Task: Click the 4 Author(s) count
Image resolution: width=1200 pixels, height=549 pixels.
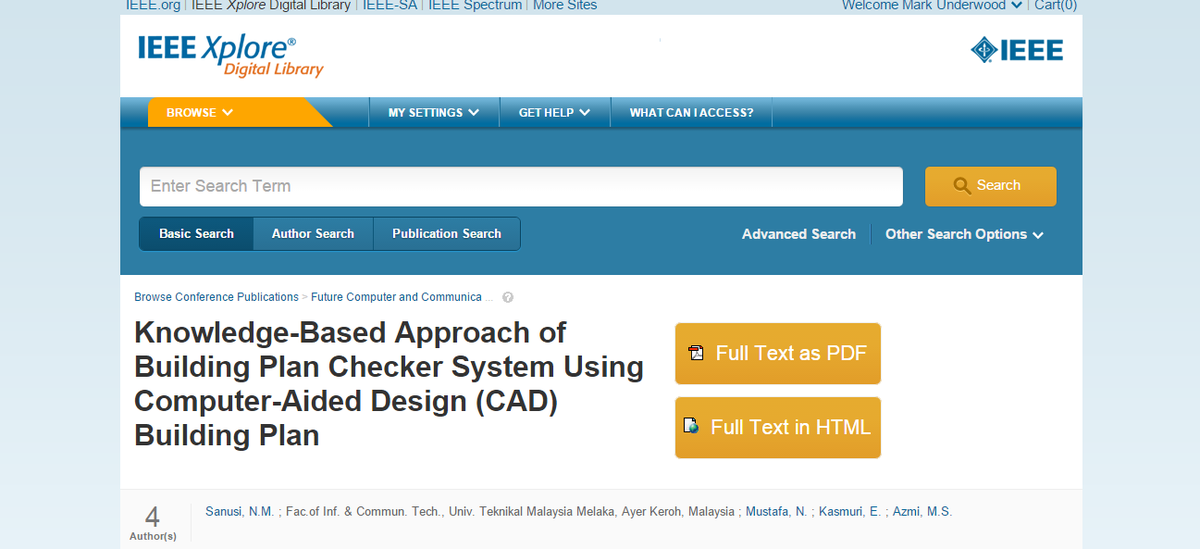Action: 153,523
